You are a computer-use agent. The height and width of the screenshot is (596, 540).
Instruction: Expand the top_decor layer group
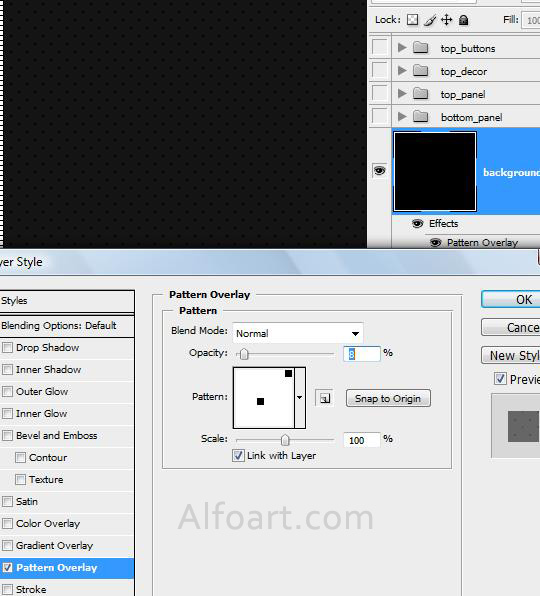[x=402, y=71]
